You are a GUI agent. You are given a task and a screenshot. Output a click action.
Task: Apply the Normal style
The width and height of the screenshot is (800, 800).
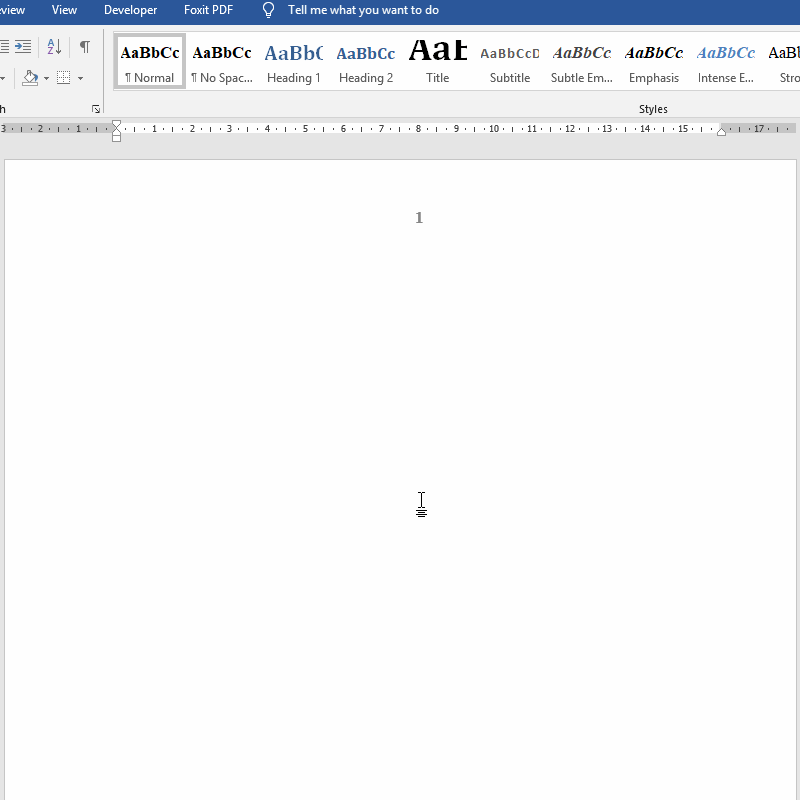click(x=150, y=62)
